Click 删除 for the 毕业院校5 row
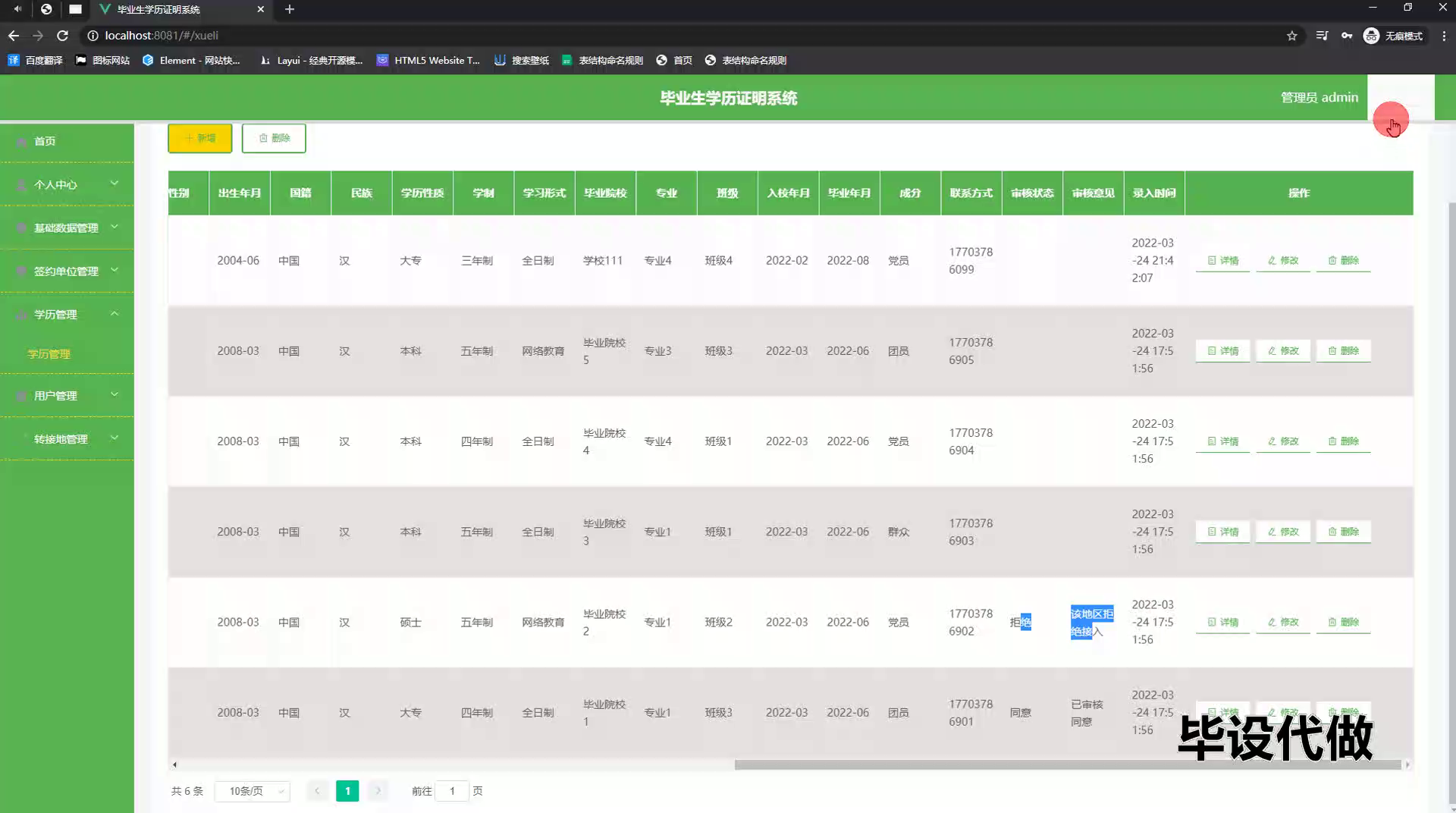 point(1343,351)
